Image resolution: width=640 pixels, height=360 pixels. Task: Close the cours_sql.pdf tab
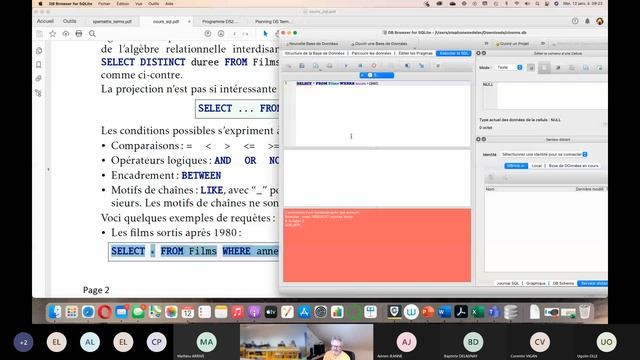click(x=189, y=21)
